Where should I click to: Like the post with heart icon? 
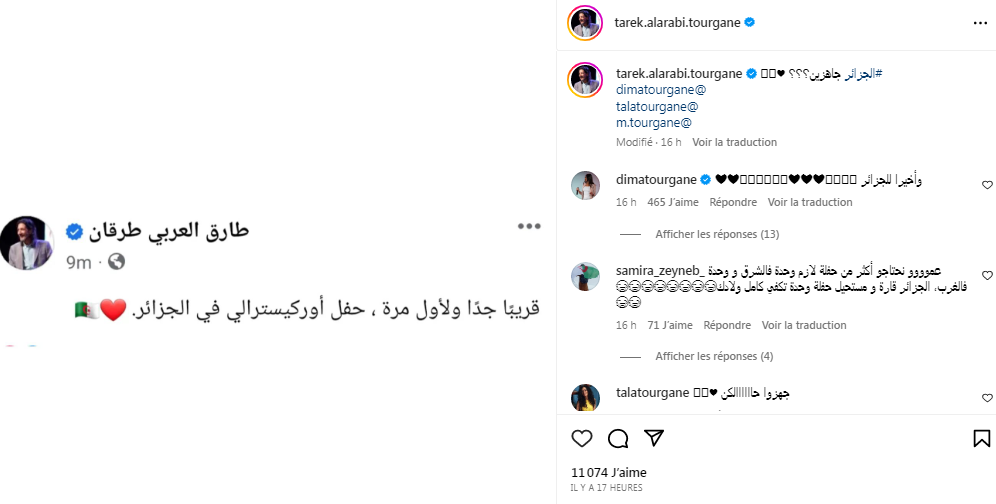click(x=581, y=438)
